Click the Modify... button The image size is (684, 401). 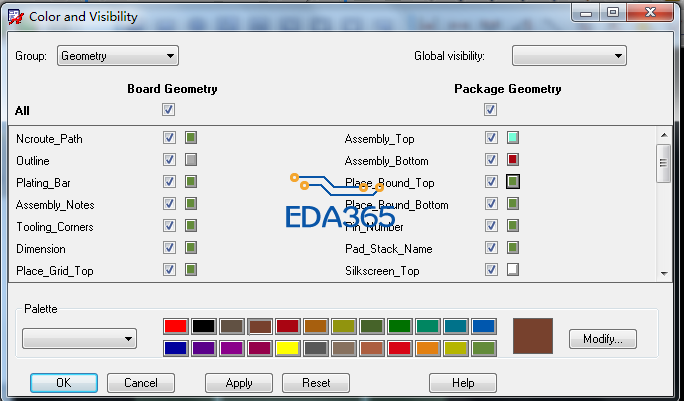point(603,339)
